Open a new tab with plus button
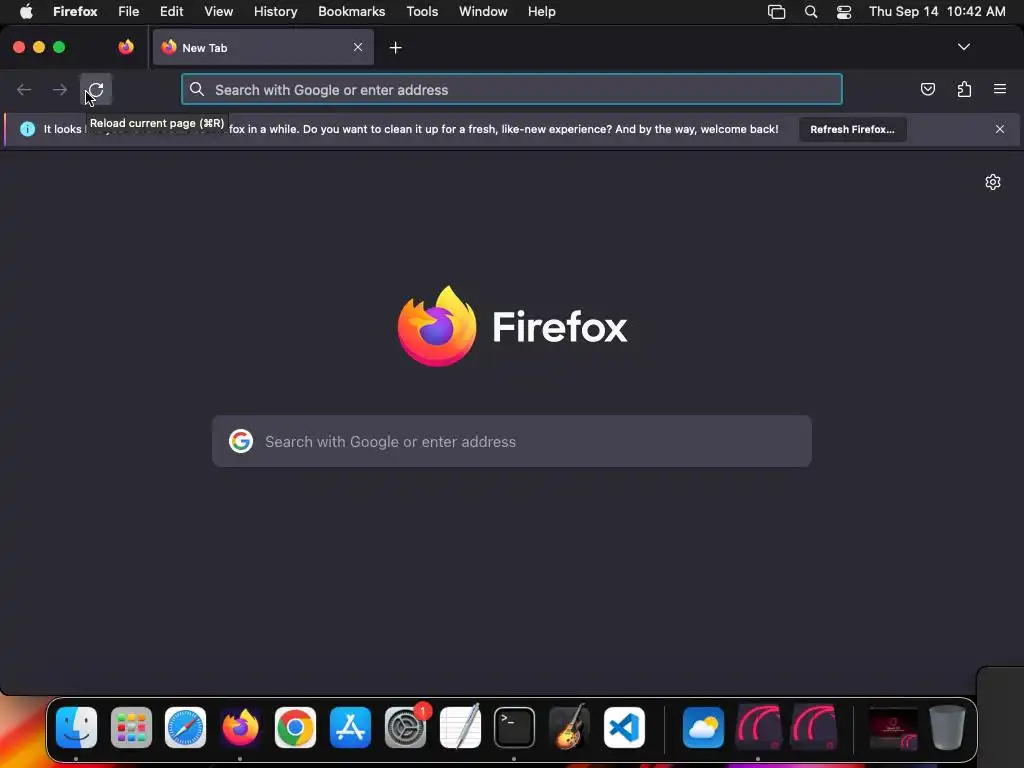Screen dimensions: 1024x768 pyautogui.click(x=396, y=48)
